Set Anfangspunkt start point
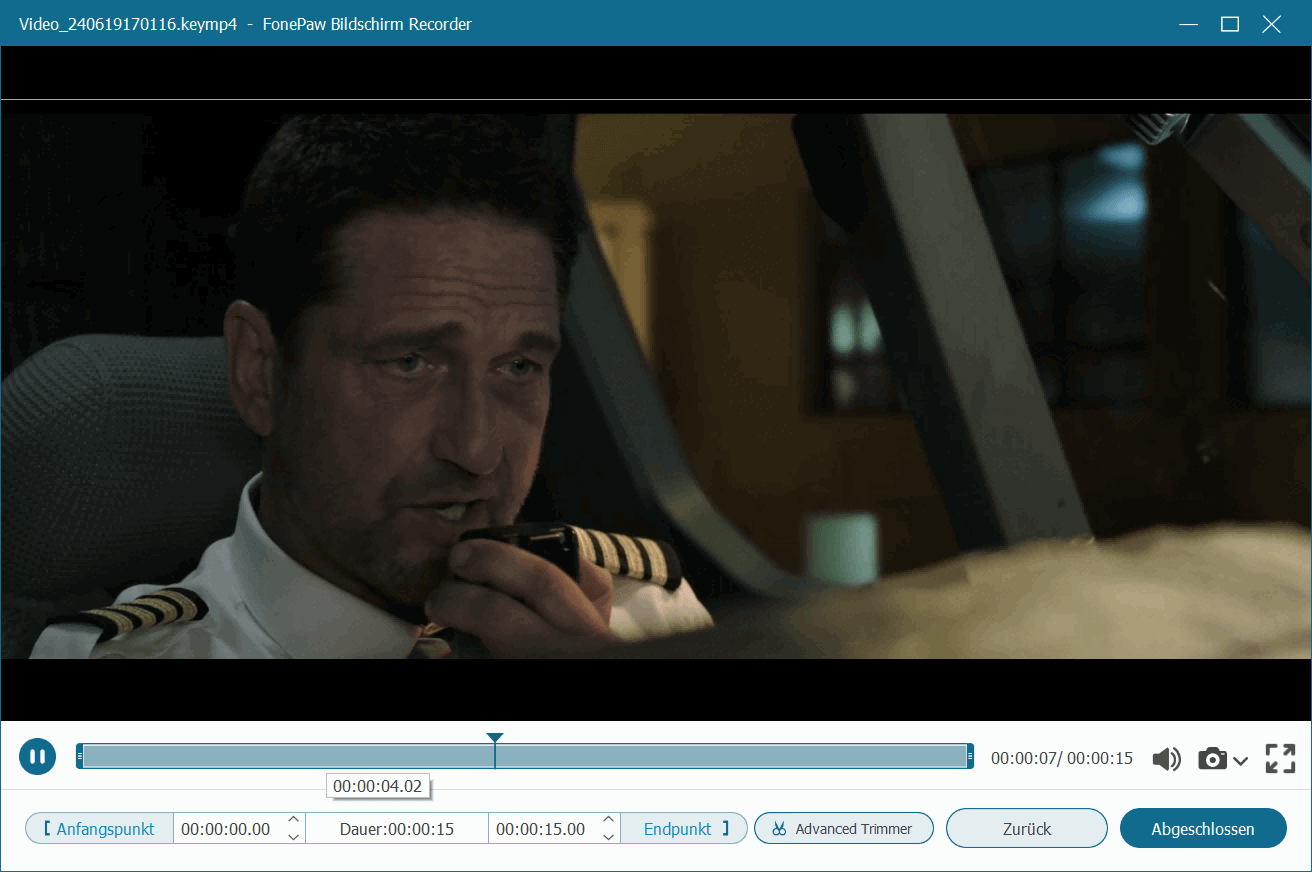The height and width of the screenshot is (872, 1312). pyautogui.click(x=99, y=829)
